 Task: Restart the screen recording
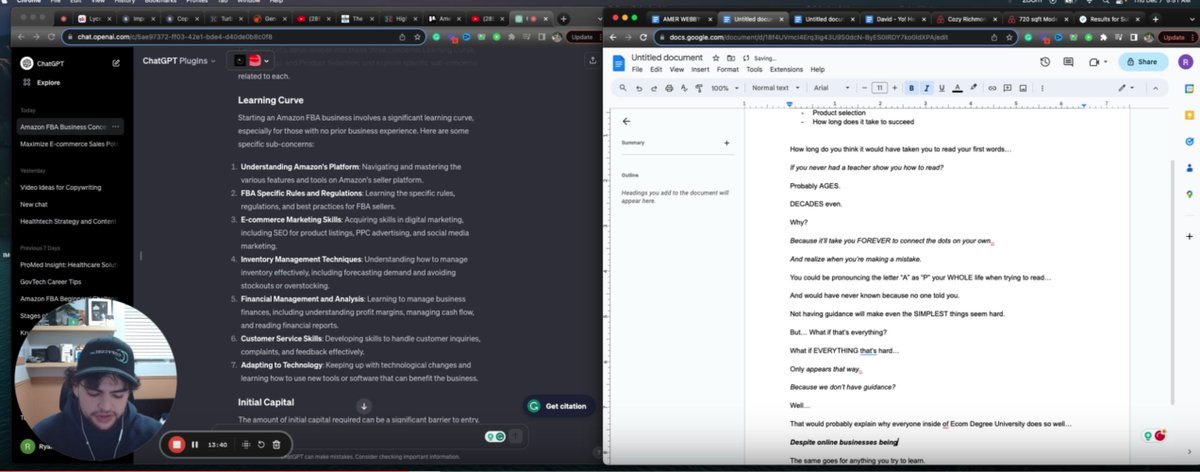(262, 444)
